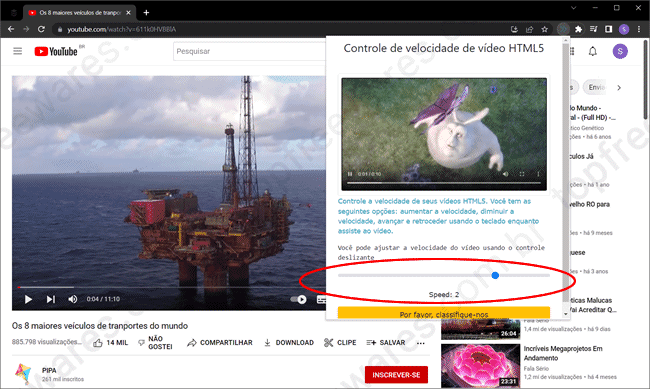
Task: Reload the page
Action: (x=41, y=29)
